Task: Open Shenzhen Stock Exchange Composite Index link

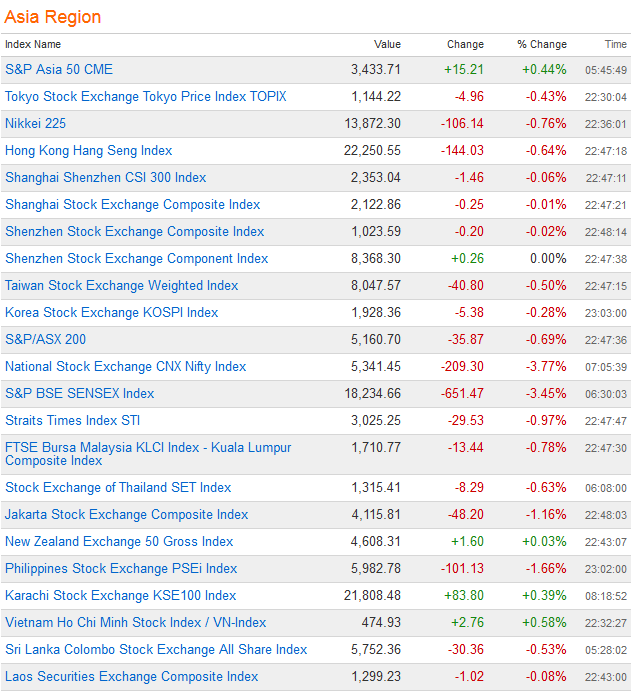Action: coord(135,231)
